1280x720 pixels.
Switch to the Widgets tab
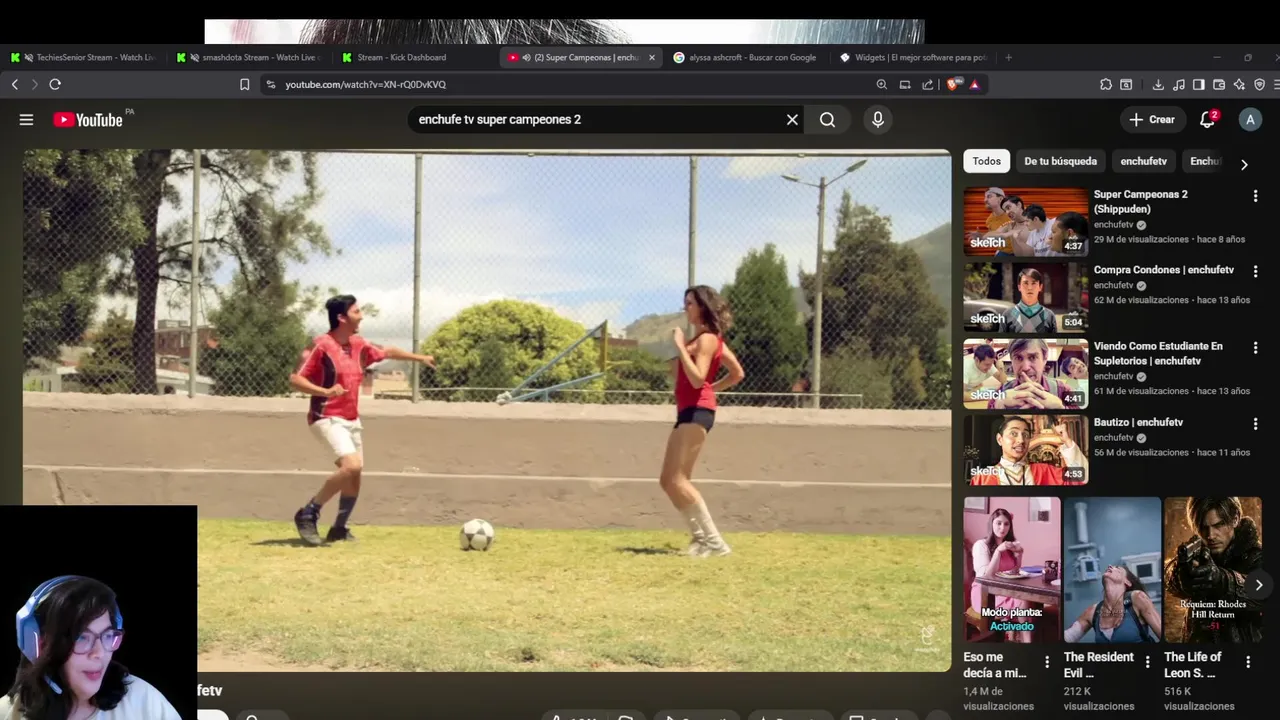pos(912,58)
